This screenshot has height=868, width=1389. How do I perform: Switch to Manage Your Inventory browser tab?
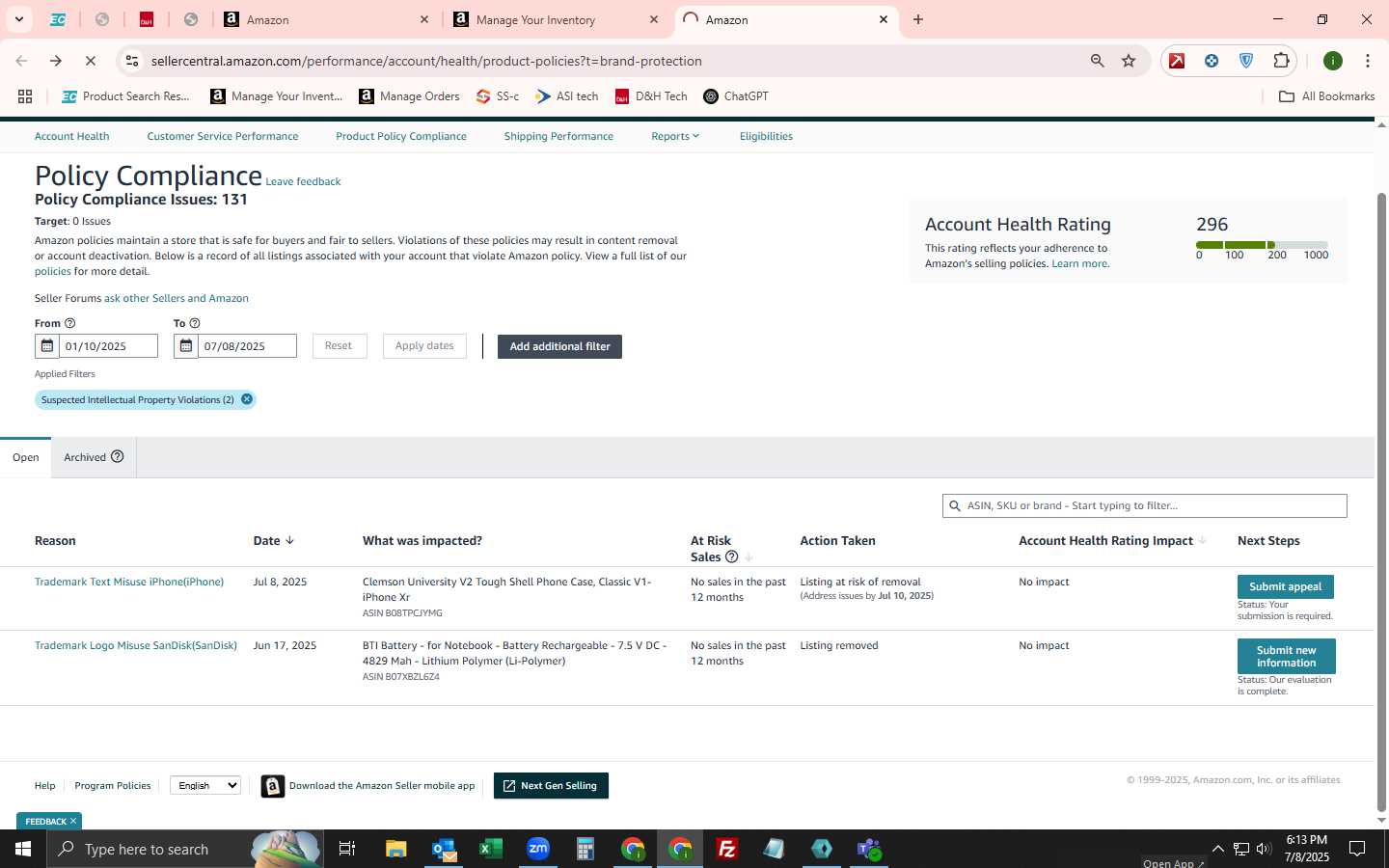point(555,19)
